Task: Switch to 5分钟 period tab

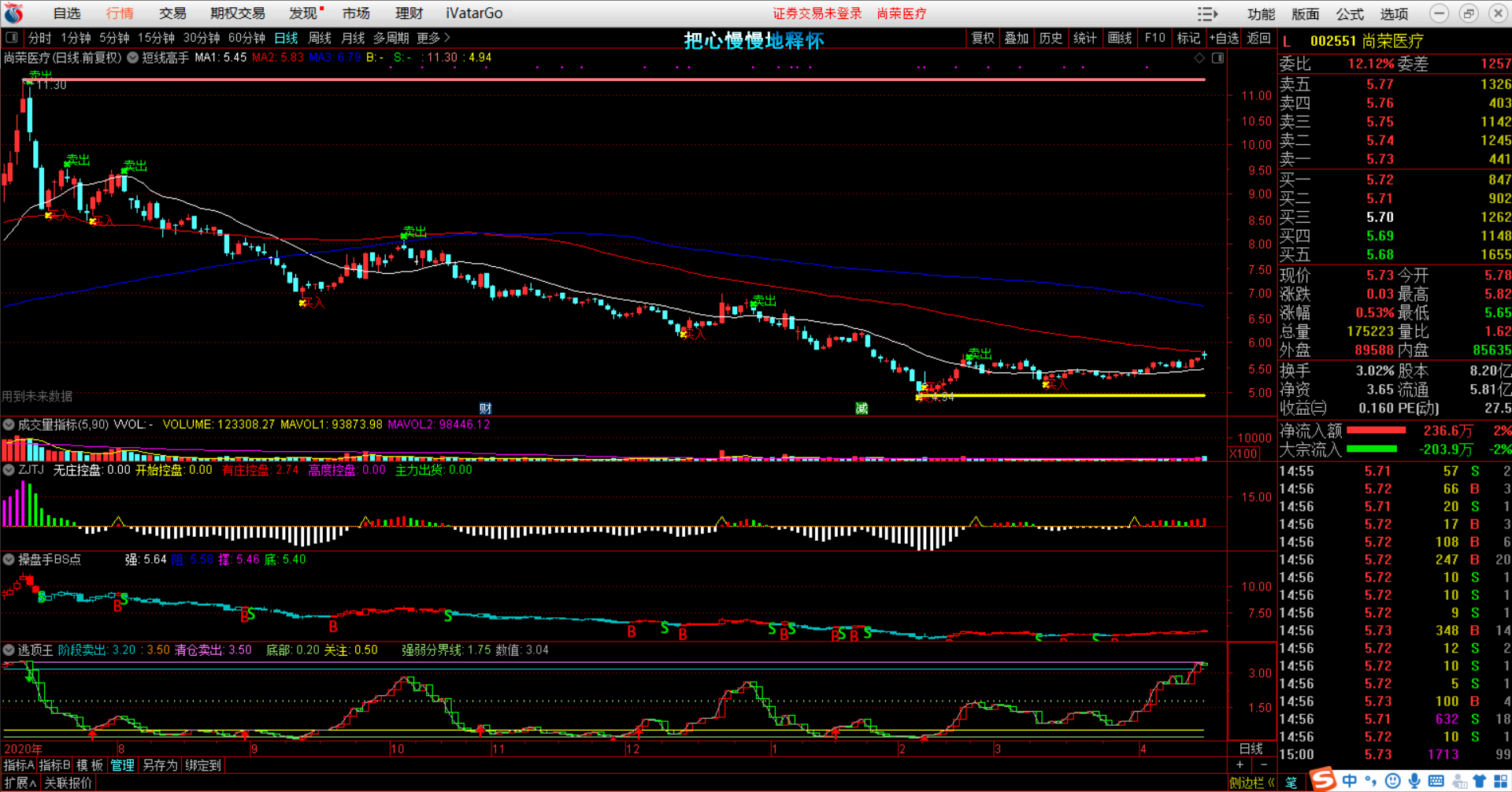Action: pyautogui.click(x=114, y=38)
